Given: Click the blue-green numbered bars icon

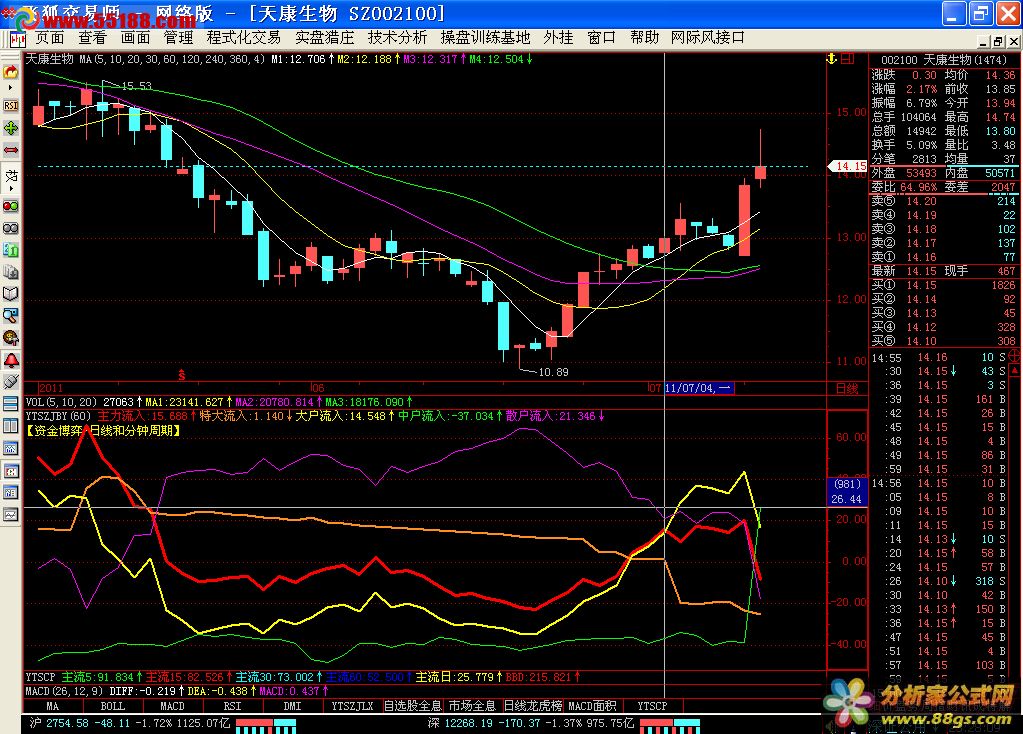Looking at the screenshot, I should pos(10,250).
